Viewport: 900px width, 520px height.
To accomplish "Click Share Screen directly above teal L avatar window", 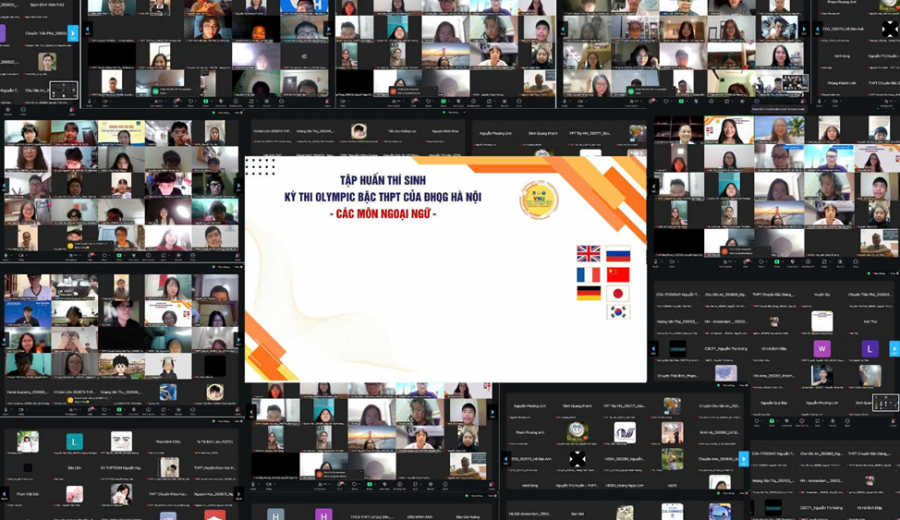I will (x=119, y=410).
